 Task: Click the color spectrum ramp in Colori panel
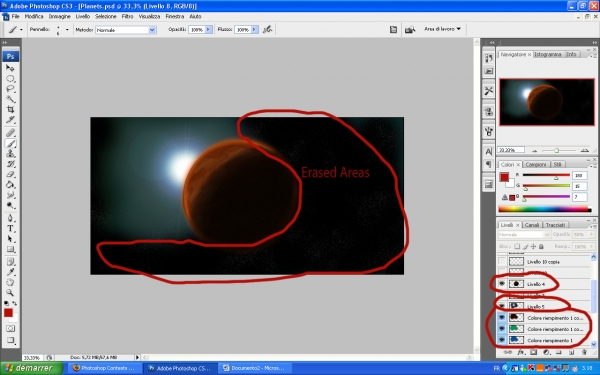pyautogui.click(x=545, y=209)
